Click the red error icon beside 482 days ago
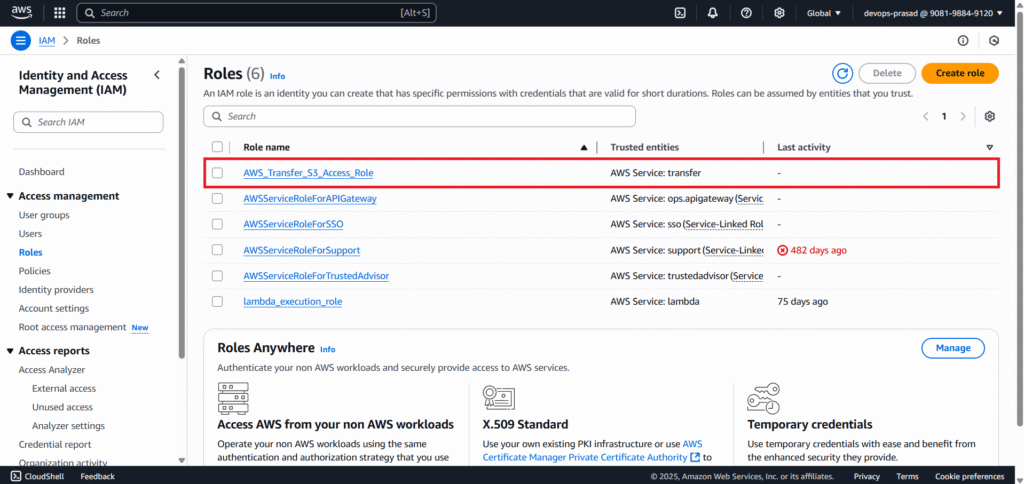 point(782,250)
